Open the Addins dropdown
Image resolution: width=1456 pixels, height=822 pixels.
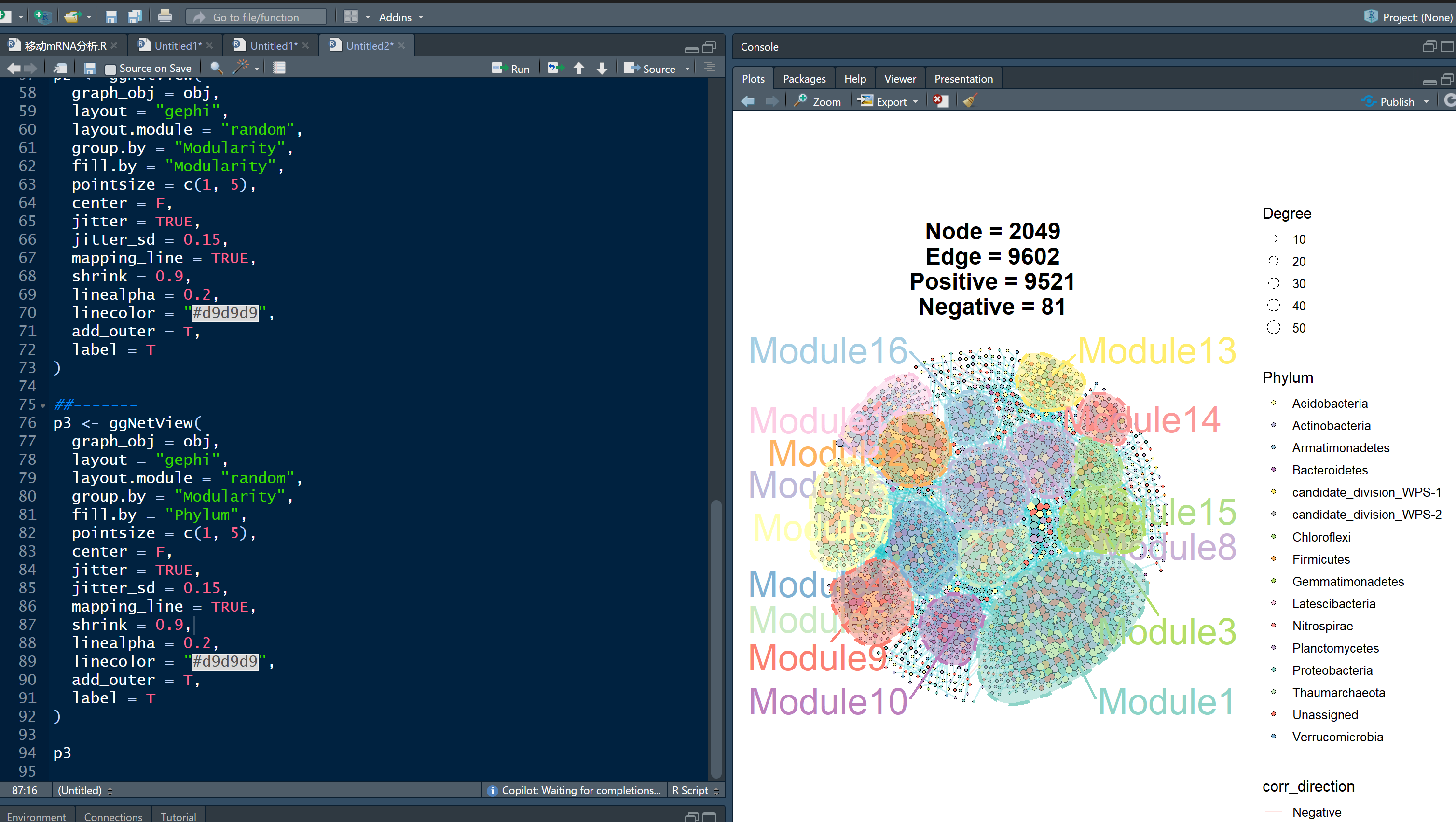coord(400,17)
